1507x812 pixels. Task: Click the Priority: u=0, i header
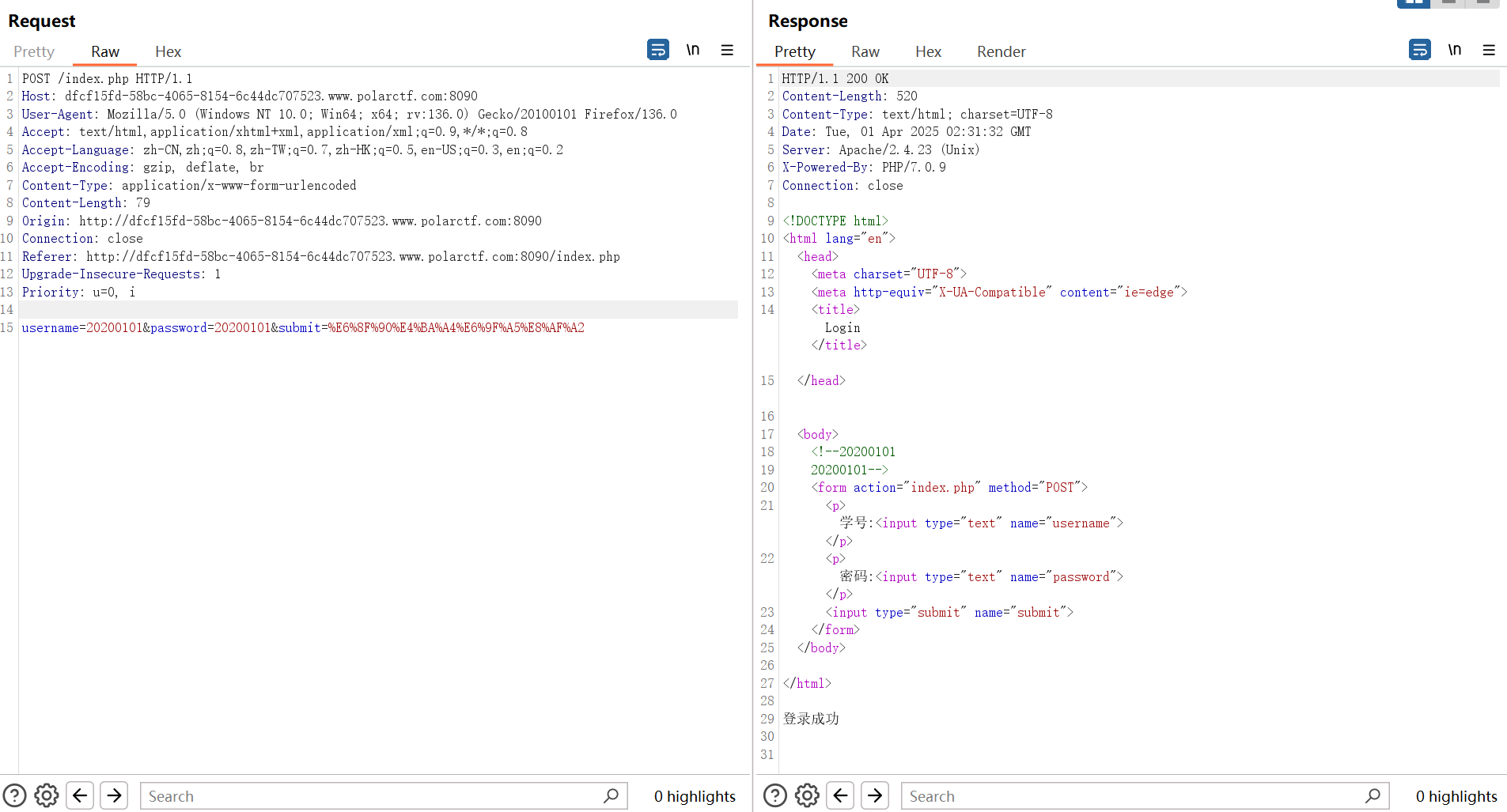coord(78,292)
